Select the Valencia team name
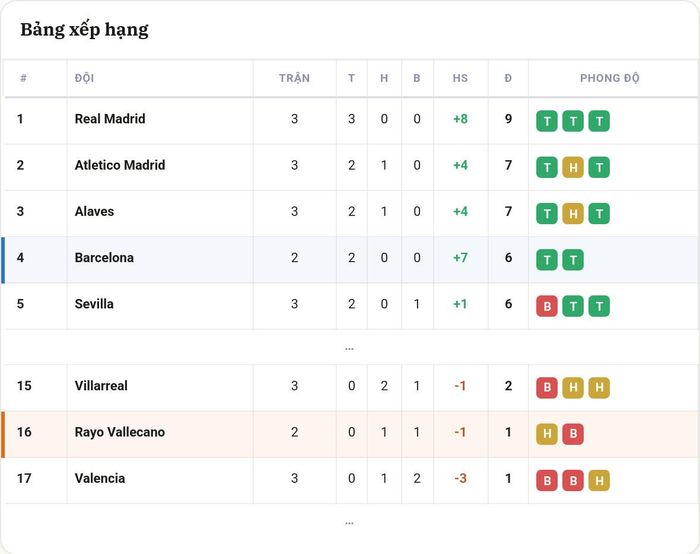 click(100, 478)
